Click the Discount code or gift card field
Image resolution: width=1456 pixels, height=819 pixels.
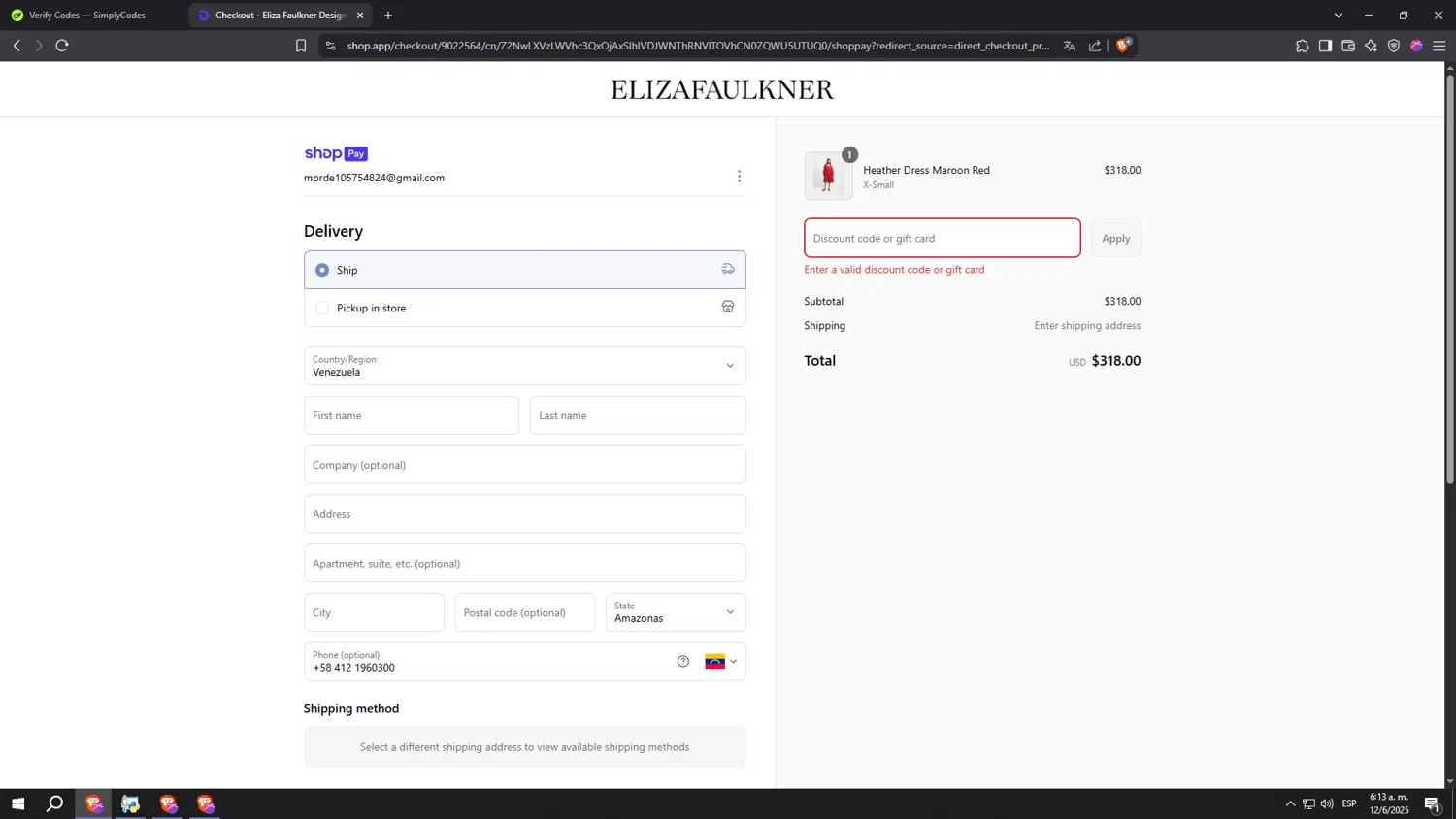pyautogui.click(x=943, y=238)
